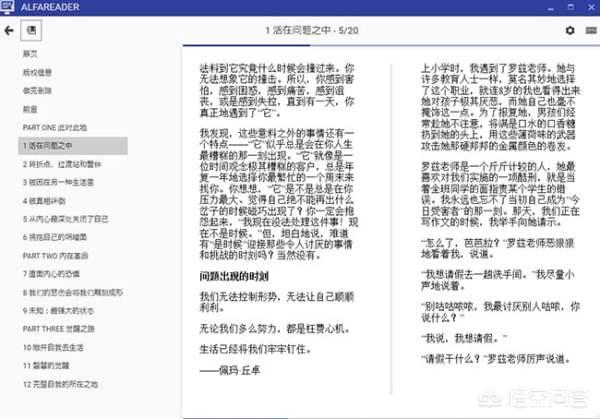Open chapter 2 from the contents list
Viewport: 600px width, 419px height.
(62, 164)
